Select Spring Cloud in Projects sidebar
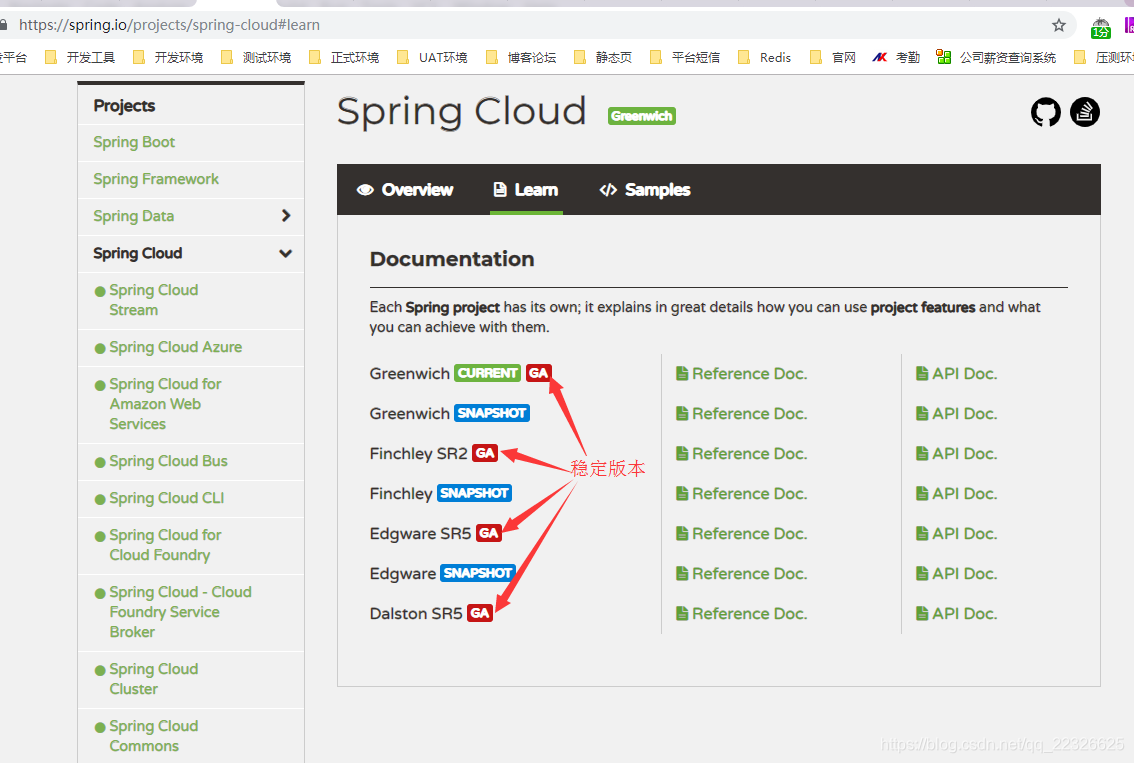The image size is (1134, 763). 137,253
